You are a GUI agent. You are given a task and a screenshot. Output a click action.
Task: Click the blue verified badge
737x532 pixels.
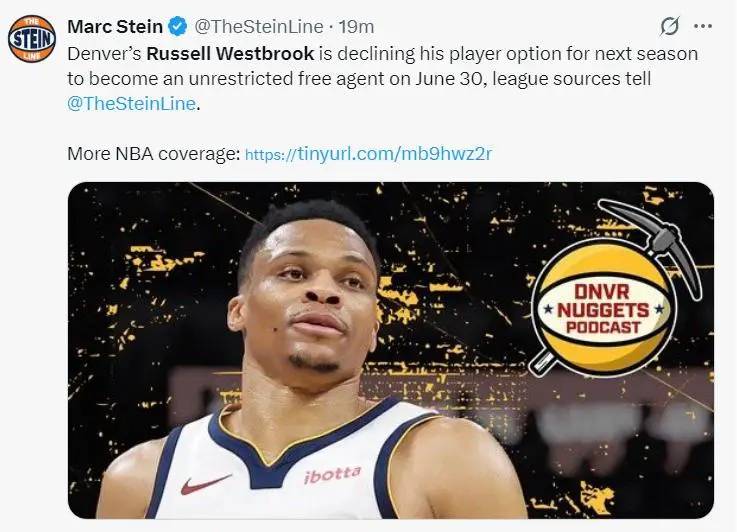click(178, 26)
